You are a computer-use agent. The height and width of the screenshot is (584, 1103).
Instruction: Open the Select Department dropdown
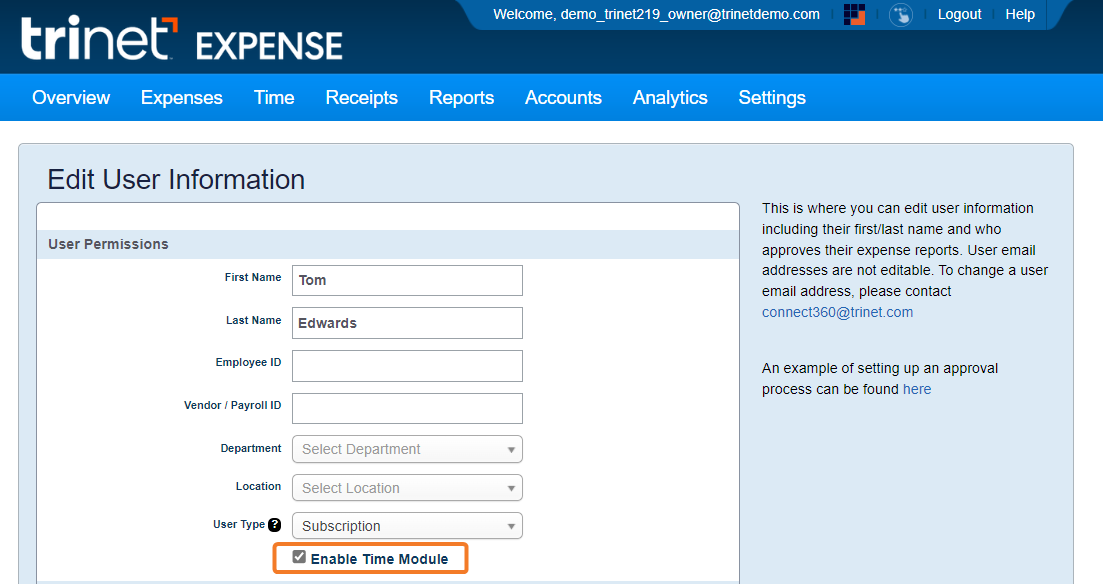click(x=407, y=449)
